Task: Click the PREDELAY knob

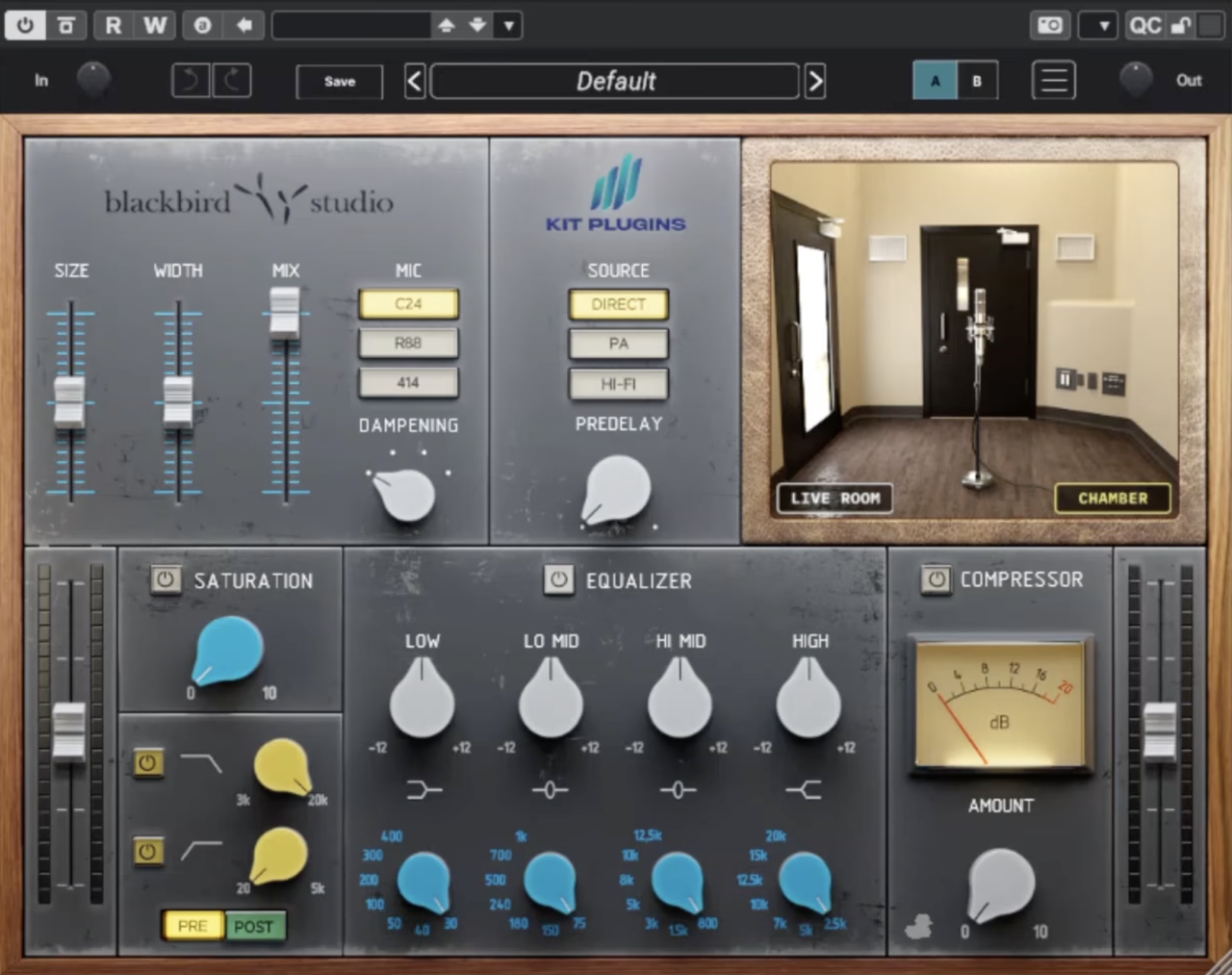Action: 618,490
